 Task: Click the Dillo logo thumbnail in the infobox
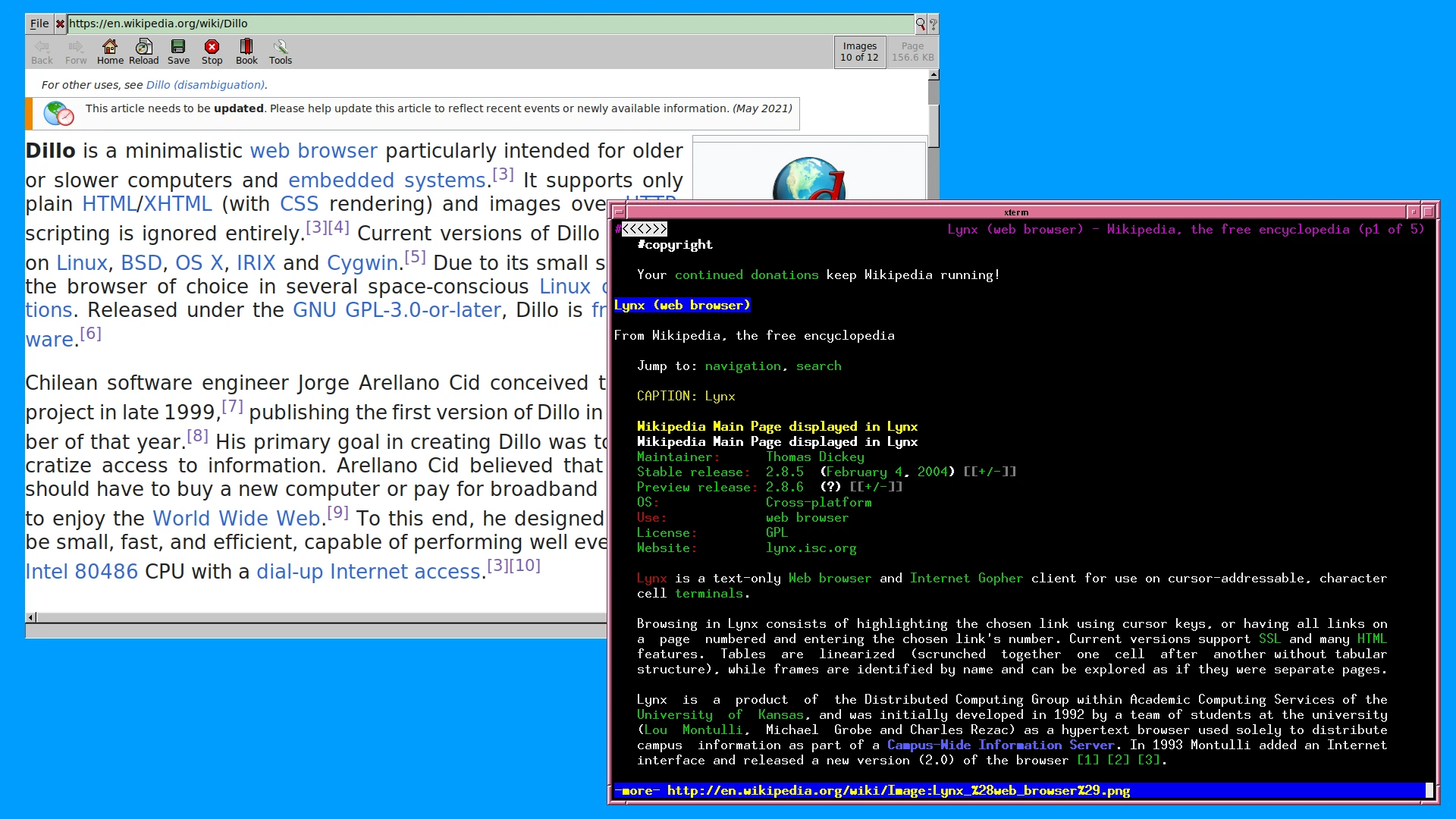tap(808, 179)
